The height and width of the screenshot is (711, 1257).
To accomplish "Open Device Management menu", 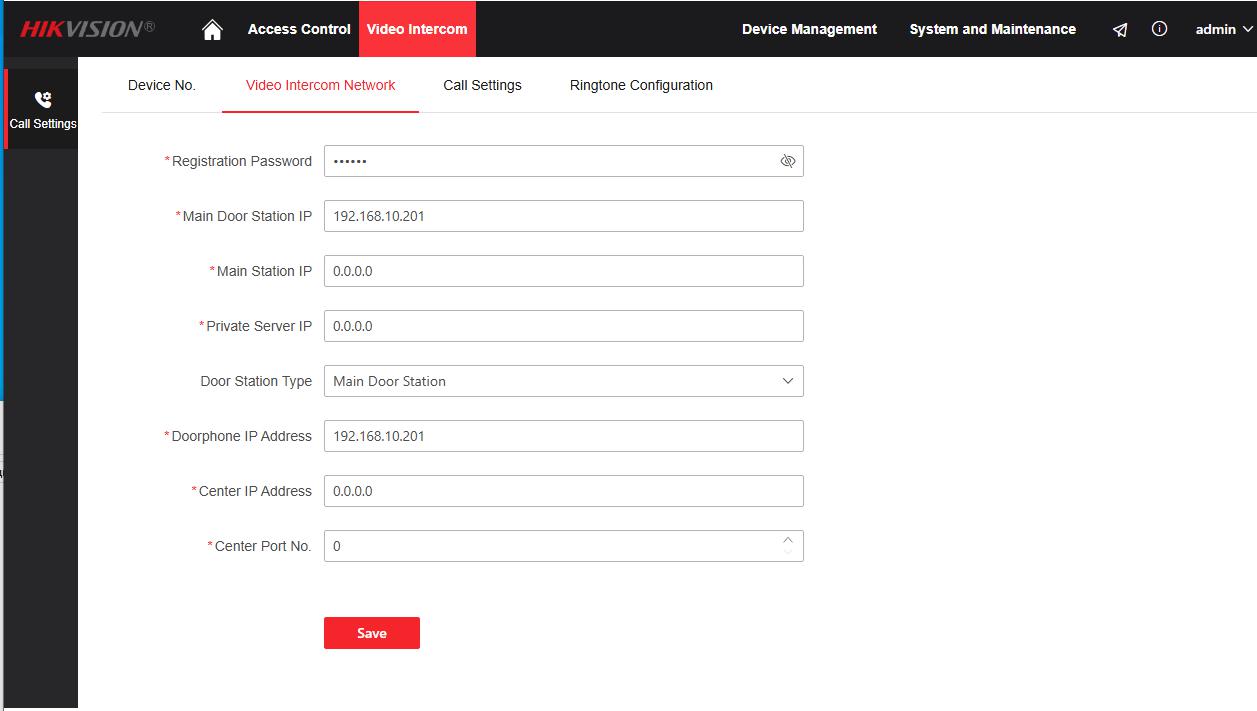I will [809, 29].
